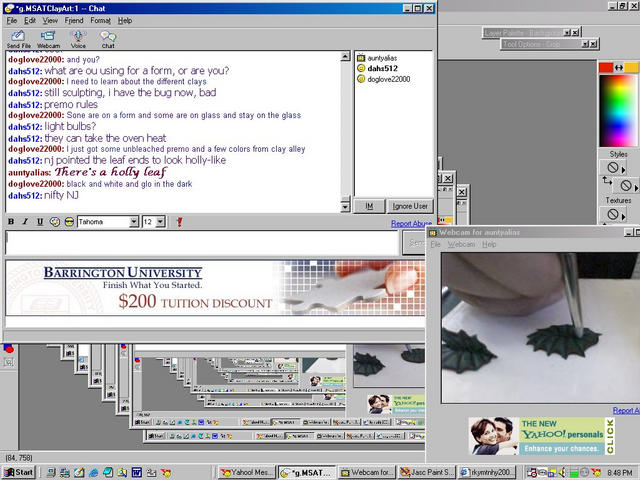Click the Yahoo Personals banner ad
Image resolution: width=640 pixels, height=480 pixels.
[542, 436]
